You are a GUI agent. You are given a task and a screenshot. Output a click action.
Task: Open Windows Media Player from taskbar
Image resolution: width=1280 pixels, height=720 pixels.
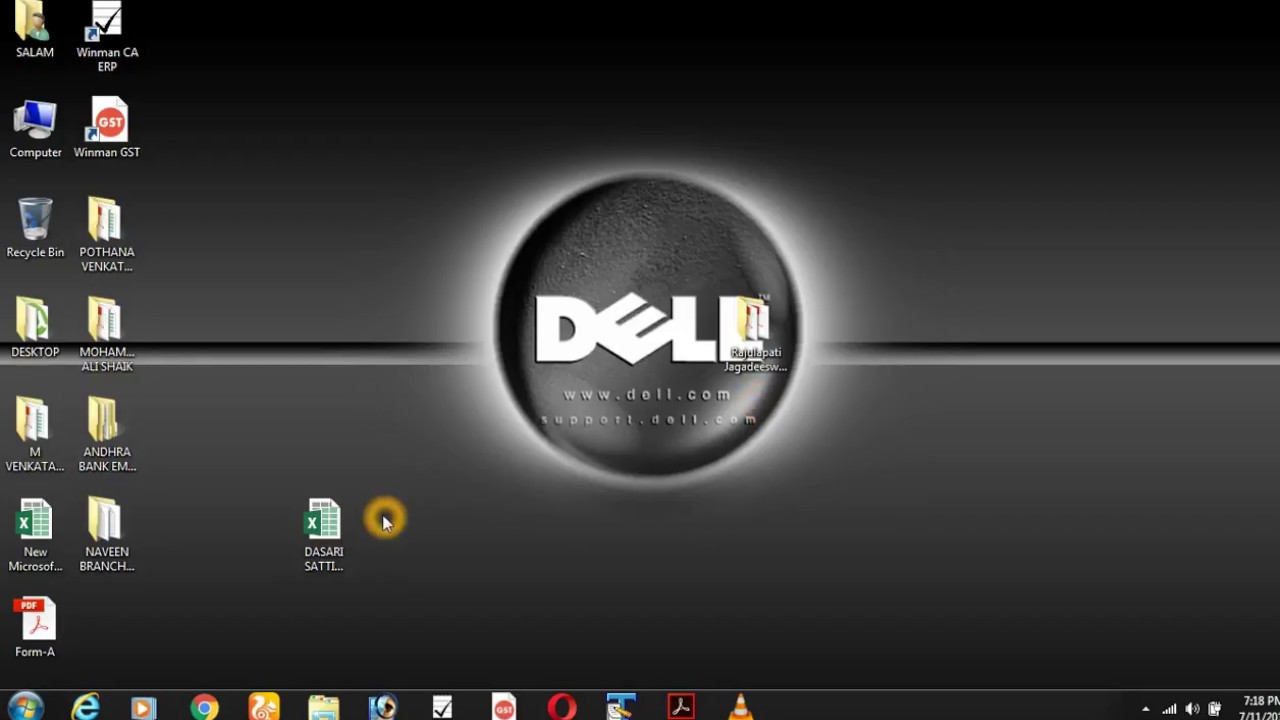(x=144, y=708)
